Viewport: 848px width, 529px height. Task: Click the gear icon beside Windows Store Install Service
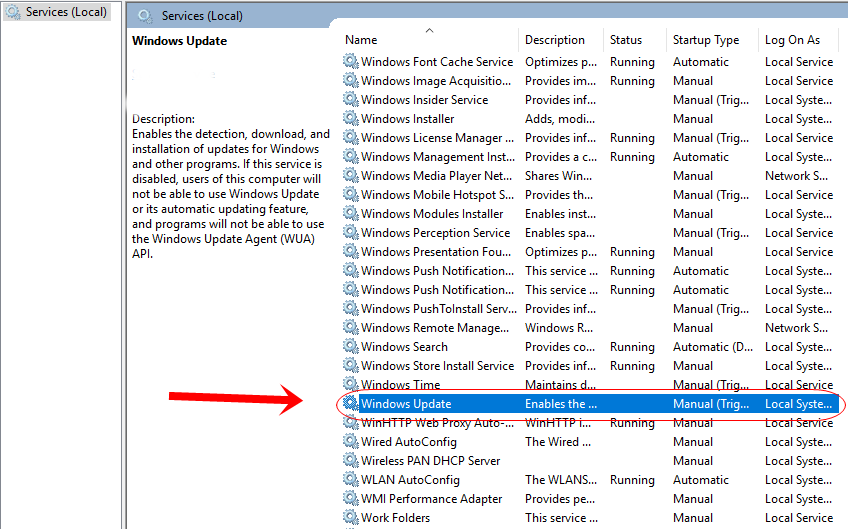coord(350,365)
